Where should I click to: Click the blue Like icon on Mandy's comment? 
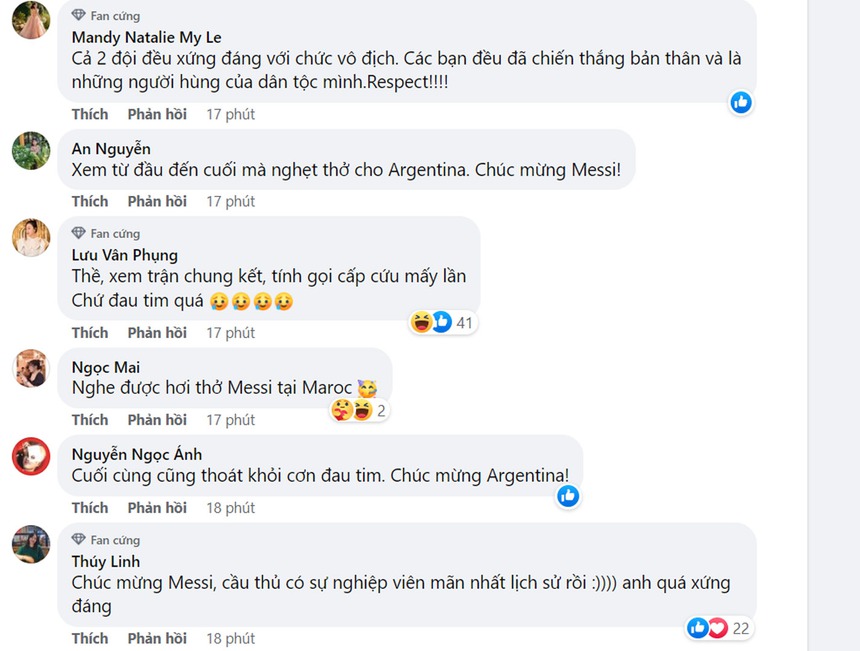[741, 102]
